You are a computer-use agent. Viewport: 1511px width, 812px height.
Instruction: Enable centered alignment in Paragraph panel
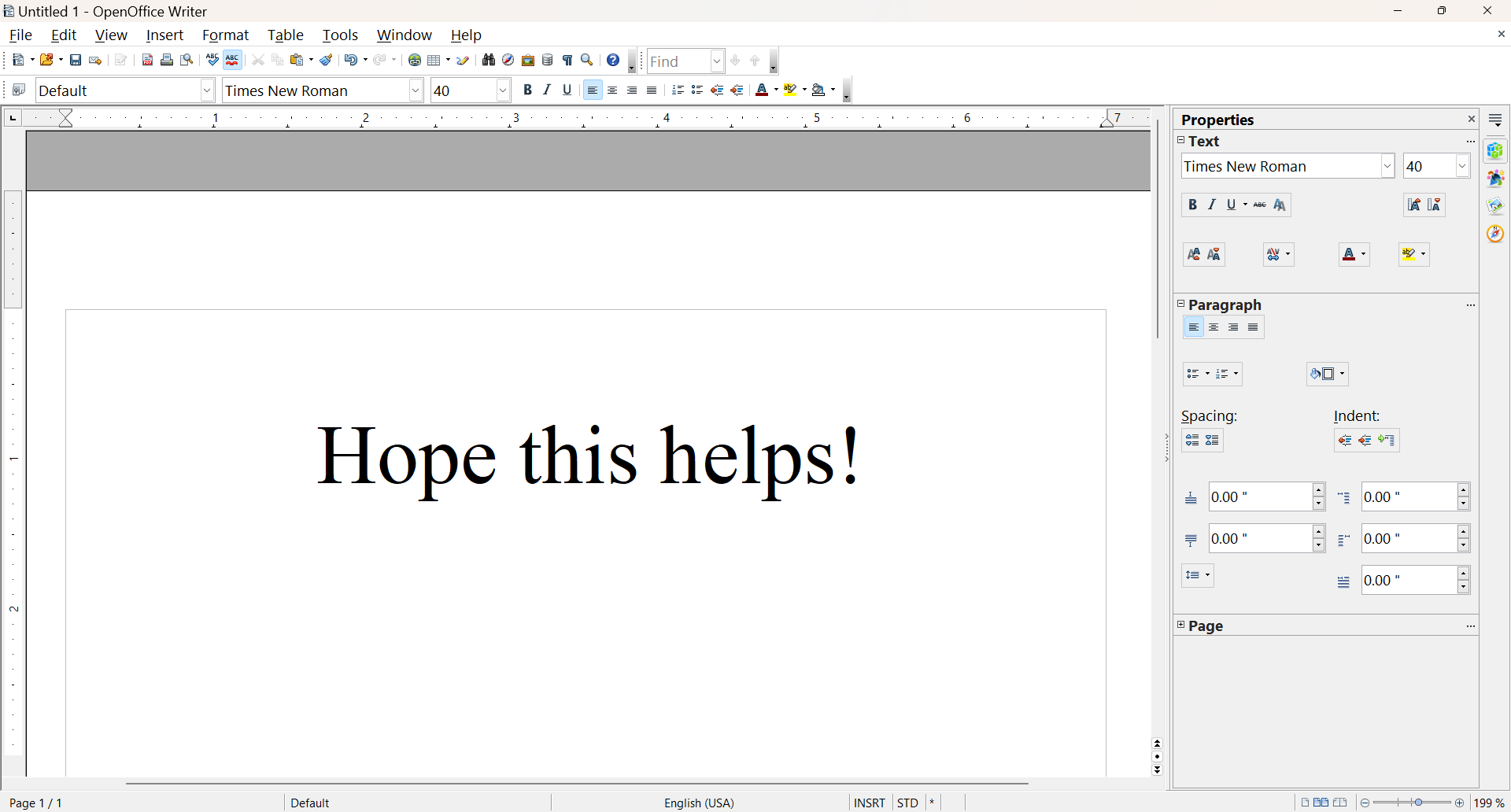click(1214, 328)
